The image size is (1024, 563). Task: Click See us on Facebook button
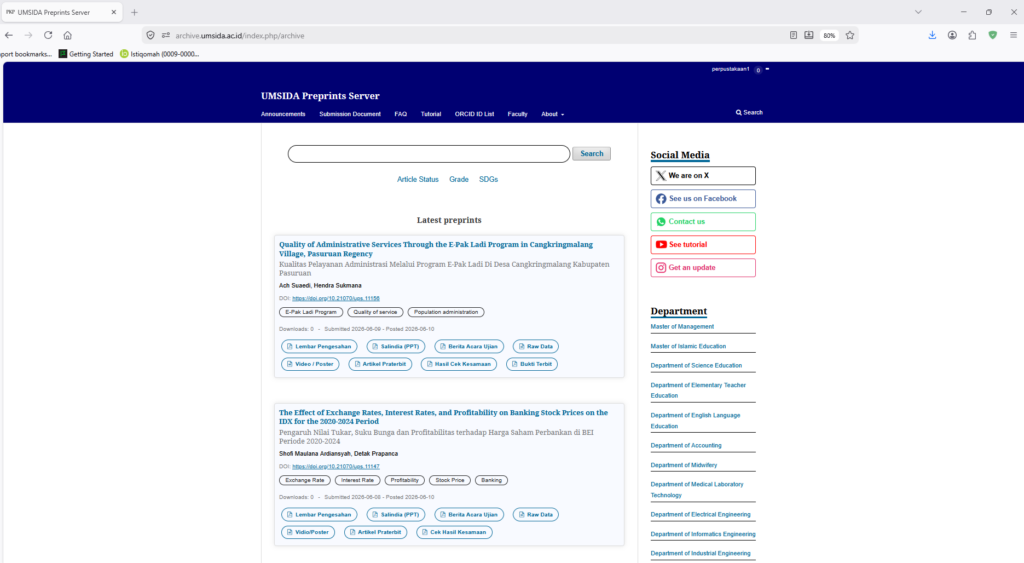[703, 199]
